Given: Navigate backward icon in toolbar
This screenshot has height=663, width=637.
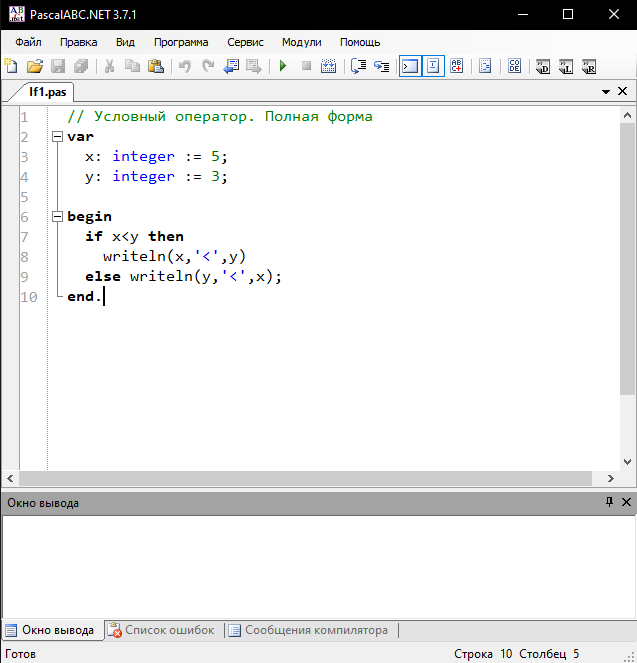Looking at the screenshot, I should [x=231, y=66].
